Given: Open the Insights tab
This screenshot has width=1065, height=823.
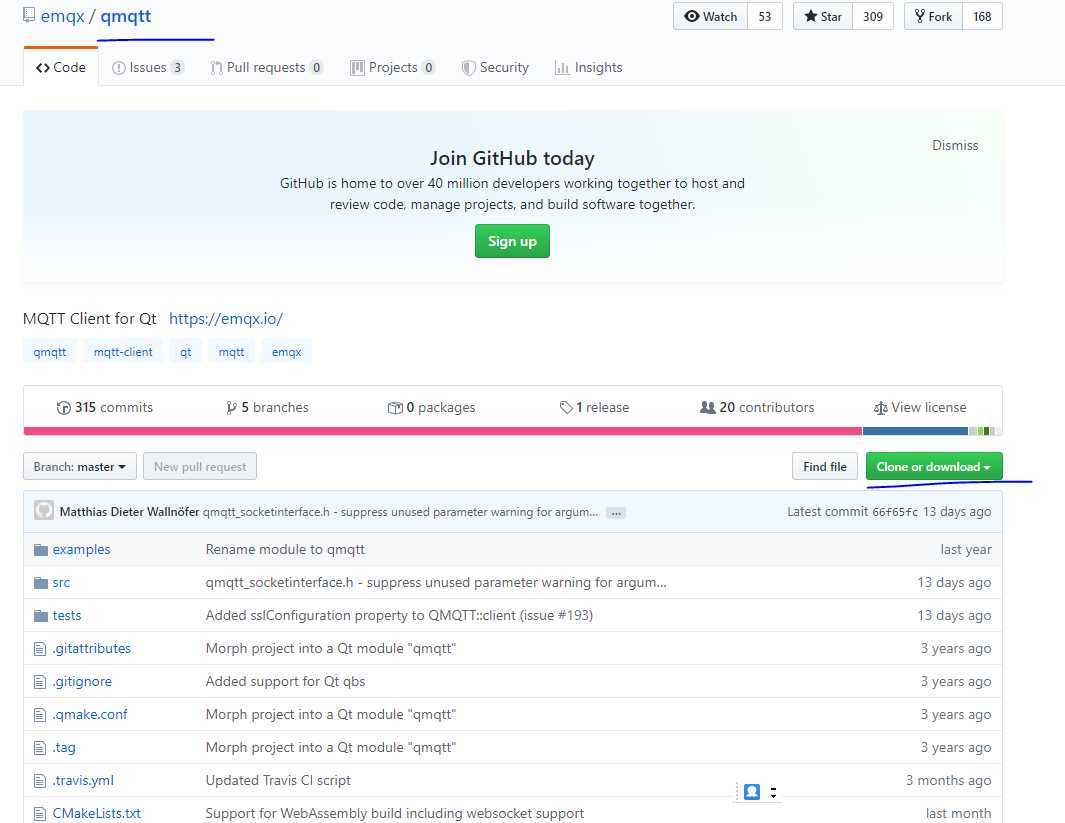Looking at the screenshot, I should tap(589, 67).
